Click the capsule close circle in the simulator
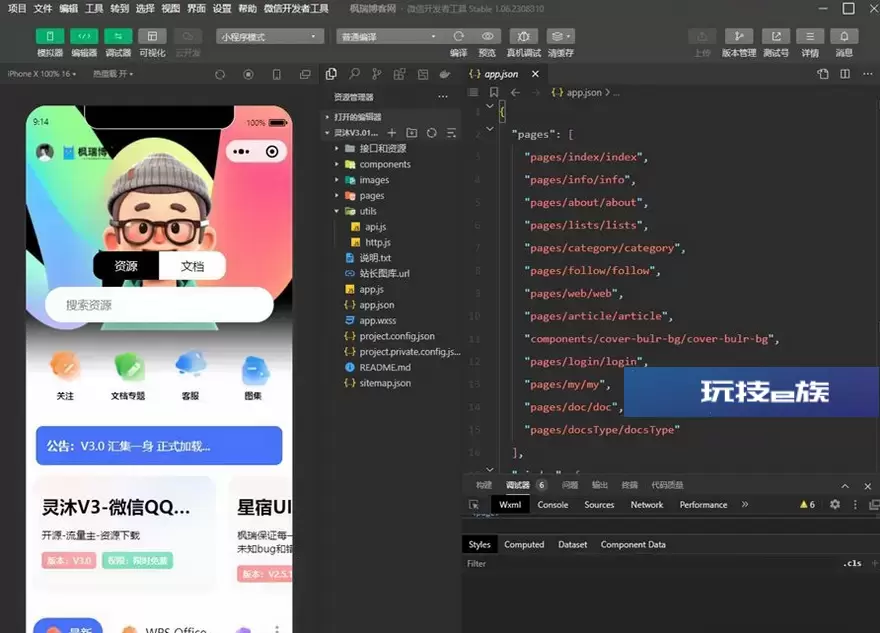 point(272,152)
